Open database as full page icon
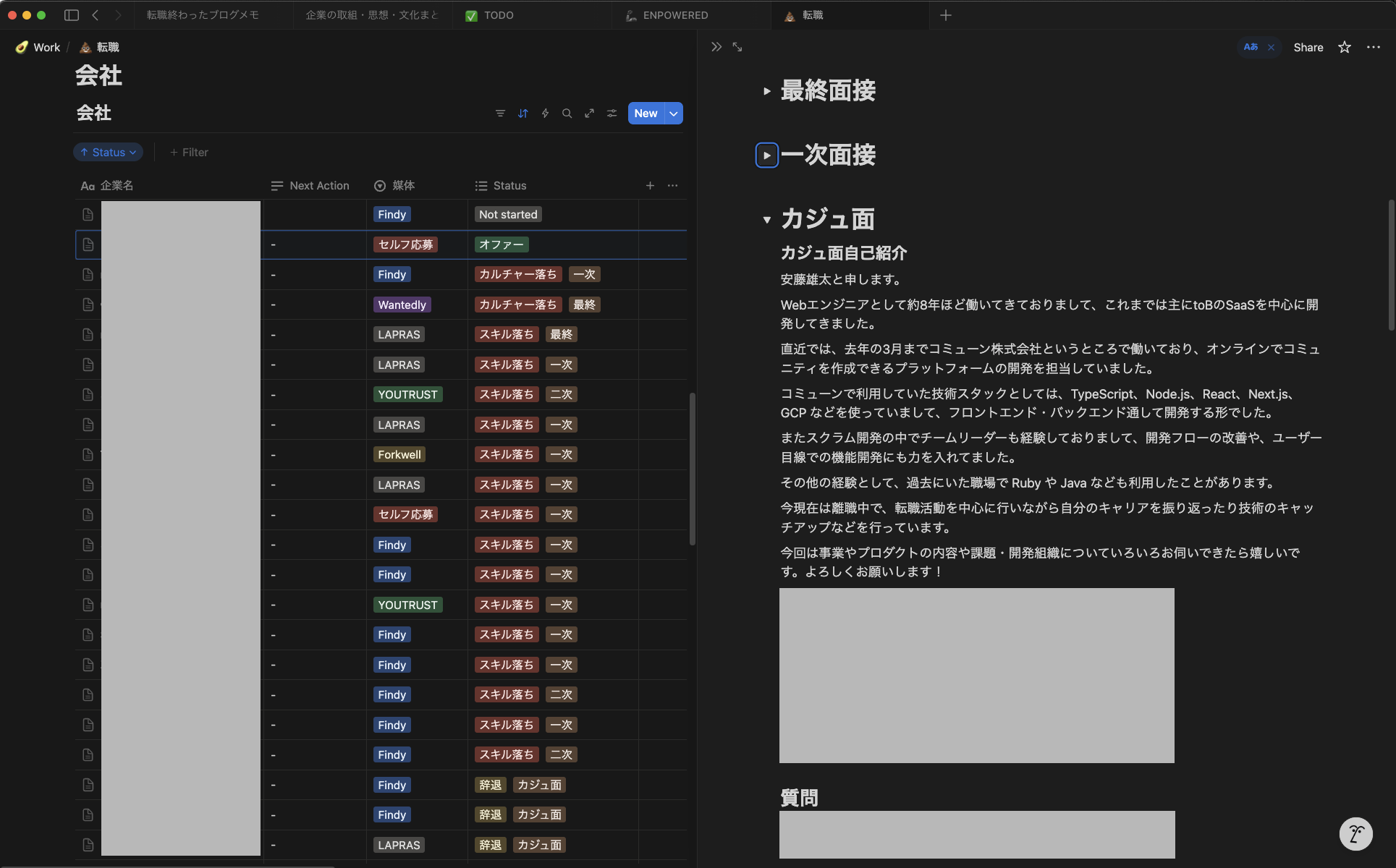The width and height of the screenshot is (1396, 868). pyautogui.click(x=590, y=114)
